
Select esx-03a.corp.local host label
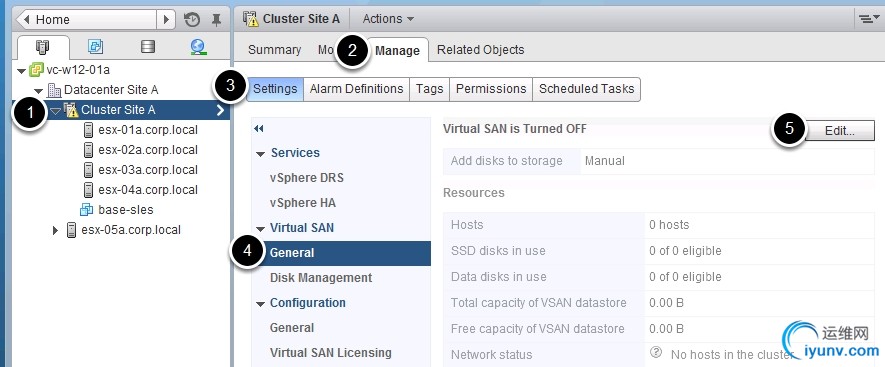(148, 169)
